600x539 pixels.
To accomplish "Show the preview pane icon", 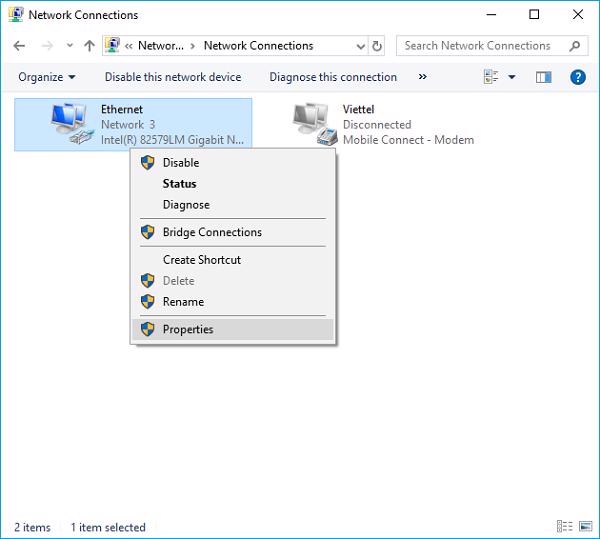I will click(x=544, y=77).
